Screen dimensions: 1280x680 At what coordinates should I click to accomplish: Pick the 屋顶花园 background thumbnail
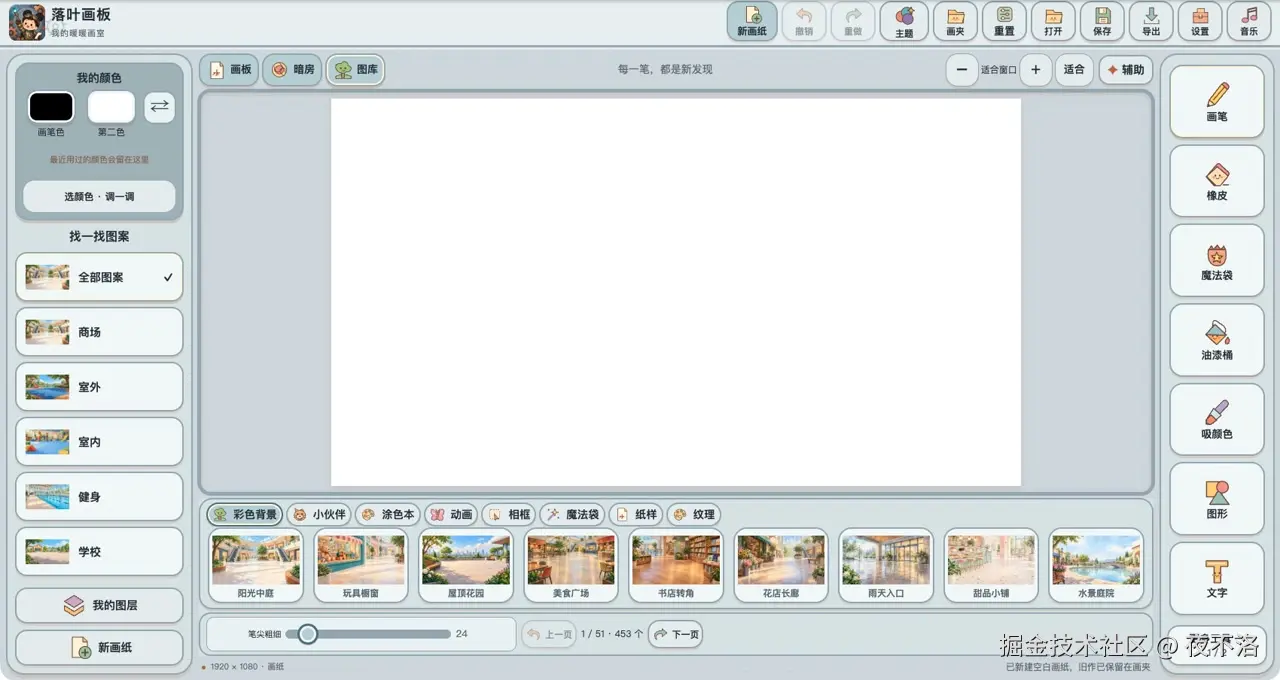465,566
